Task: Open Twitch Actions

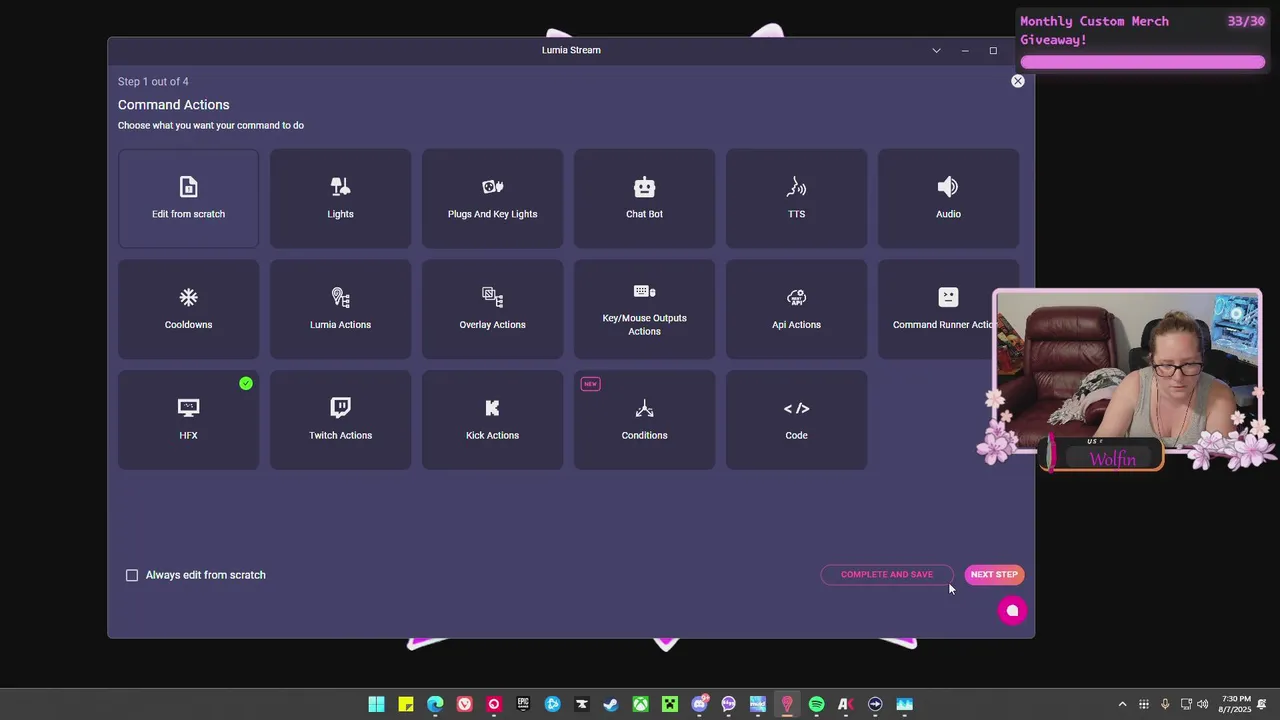Action: coord(340,420)
